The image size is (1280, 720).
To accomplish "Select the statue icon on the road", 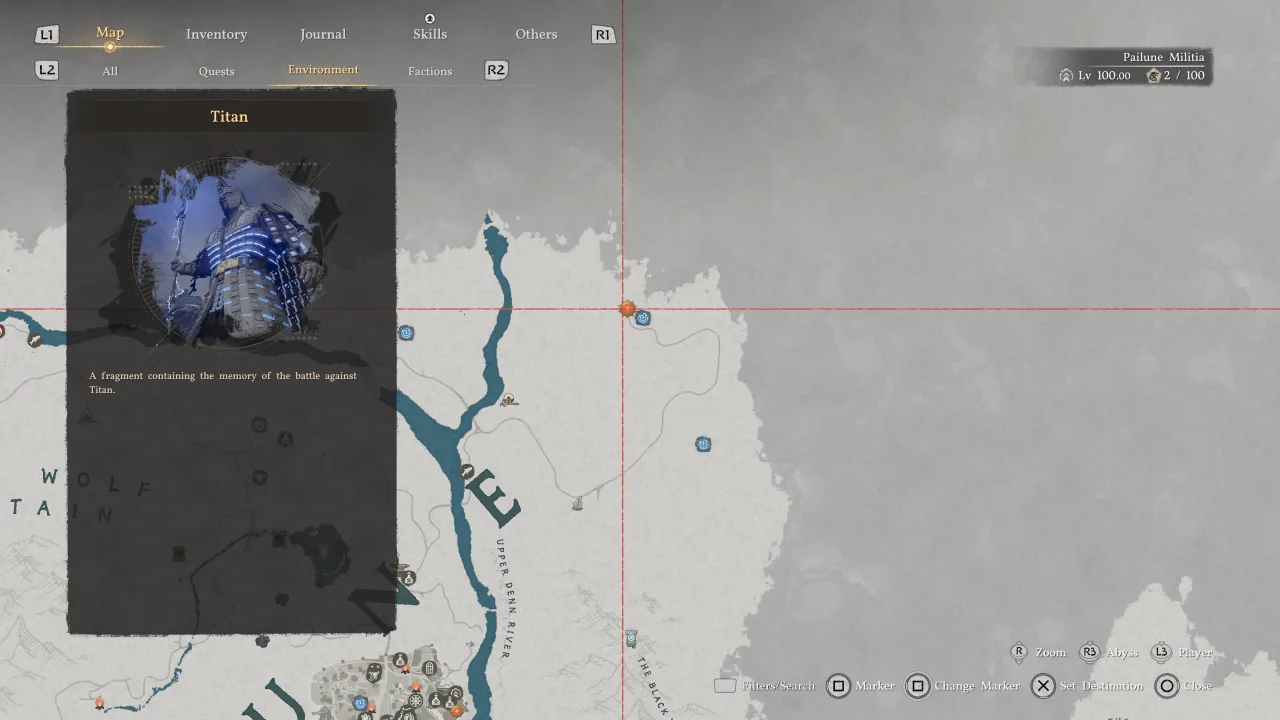I will [578, 504].
